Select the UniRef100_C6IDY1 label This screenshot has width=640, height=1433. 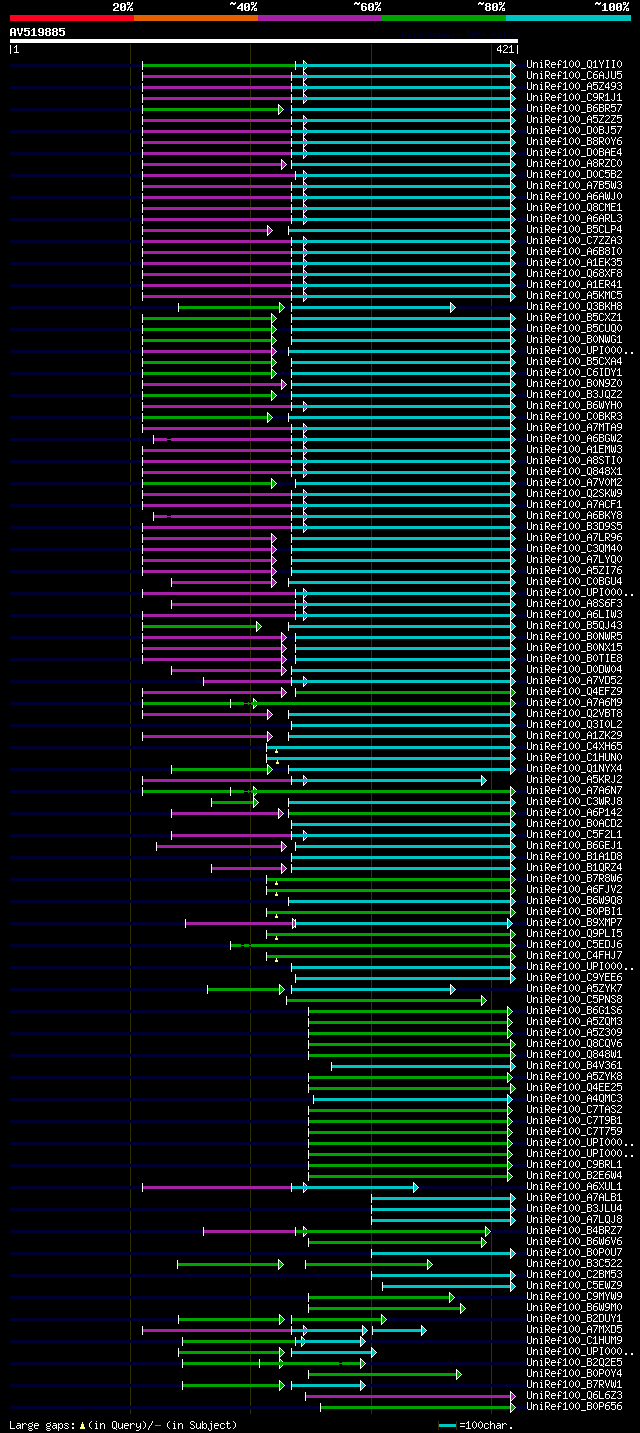(574, 372)
